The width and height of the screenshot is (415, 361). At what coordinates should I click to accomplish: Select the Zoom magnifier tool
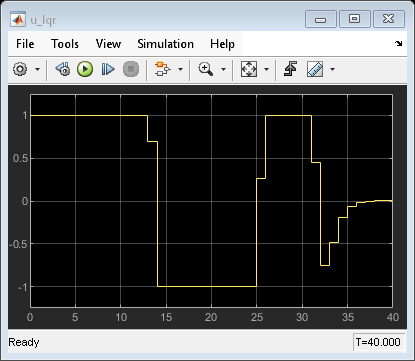206,69
